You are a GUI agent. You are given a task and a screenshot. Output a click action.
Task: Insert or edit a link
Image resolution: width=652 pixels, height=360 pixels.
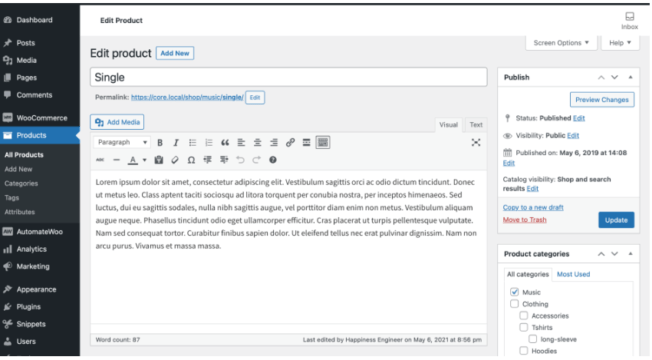[290, 143]
